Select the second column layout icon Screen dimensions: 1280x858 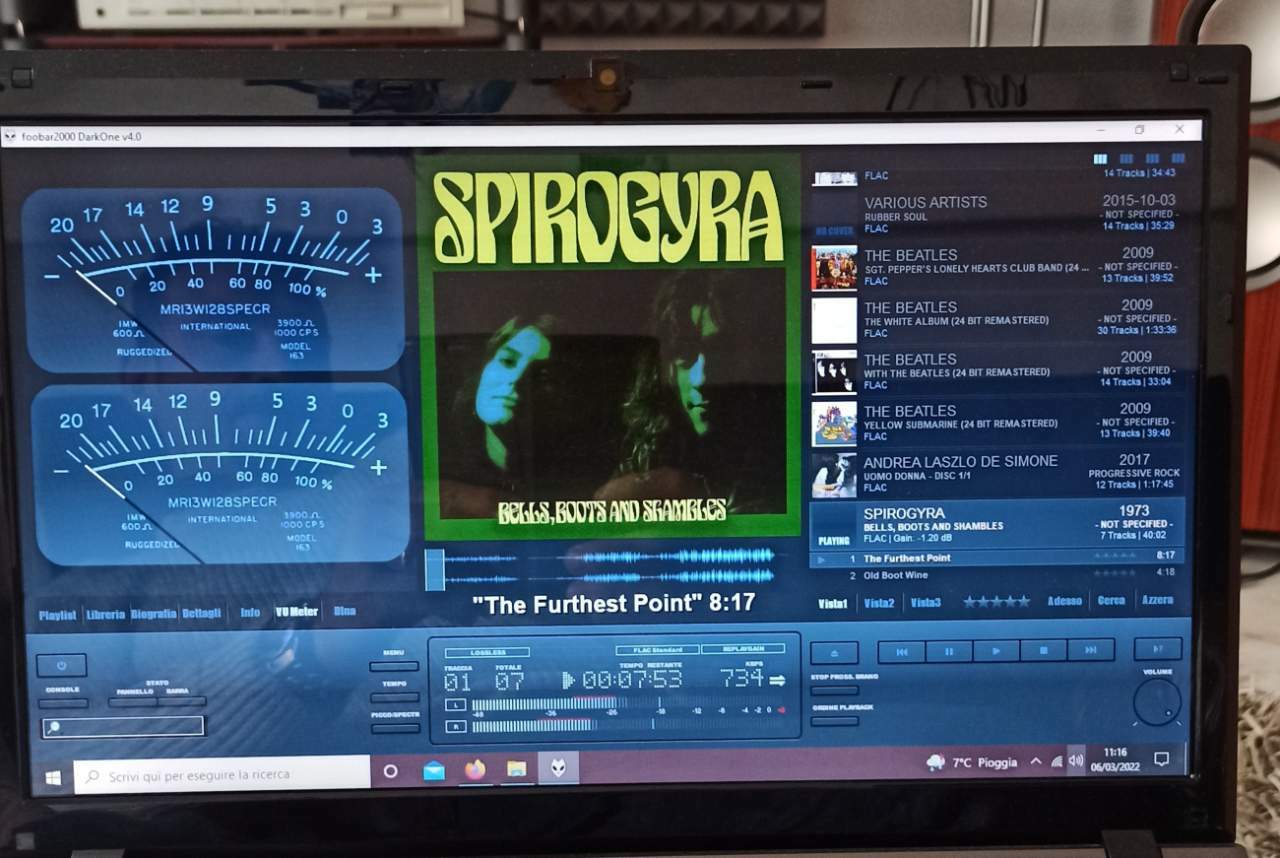[1127, 159]
